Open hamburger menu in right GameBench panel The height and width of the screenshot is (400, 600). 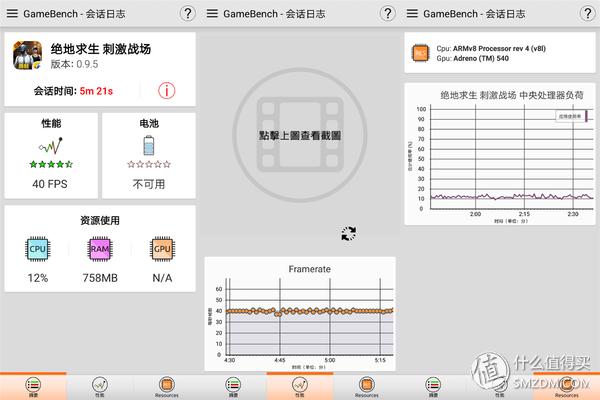[412, 14]
